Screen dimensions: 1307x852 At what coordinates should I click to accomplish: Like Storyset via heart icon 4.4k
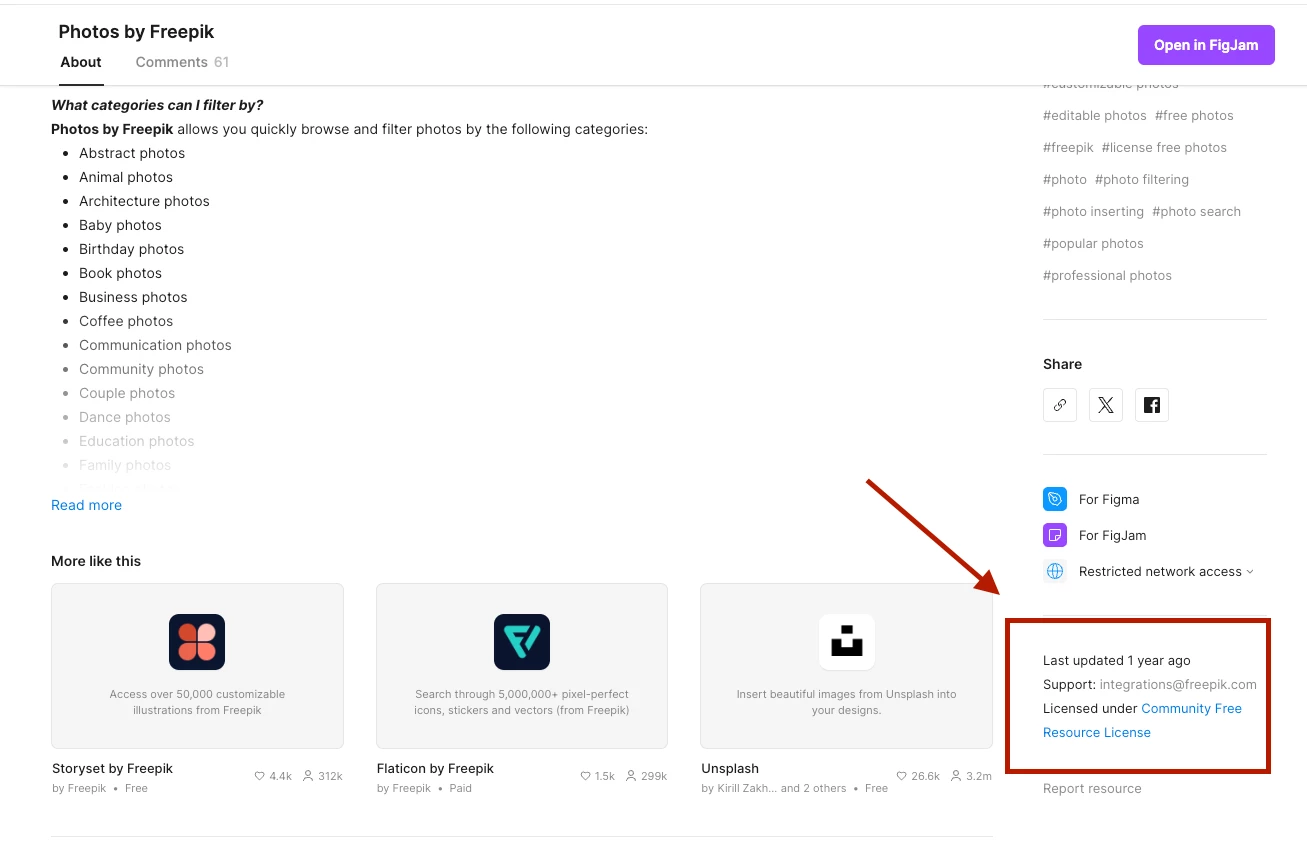[x=260, y=776]
